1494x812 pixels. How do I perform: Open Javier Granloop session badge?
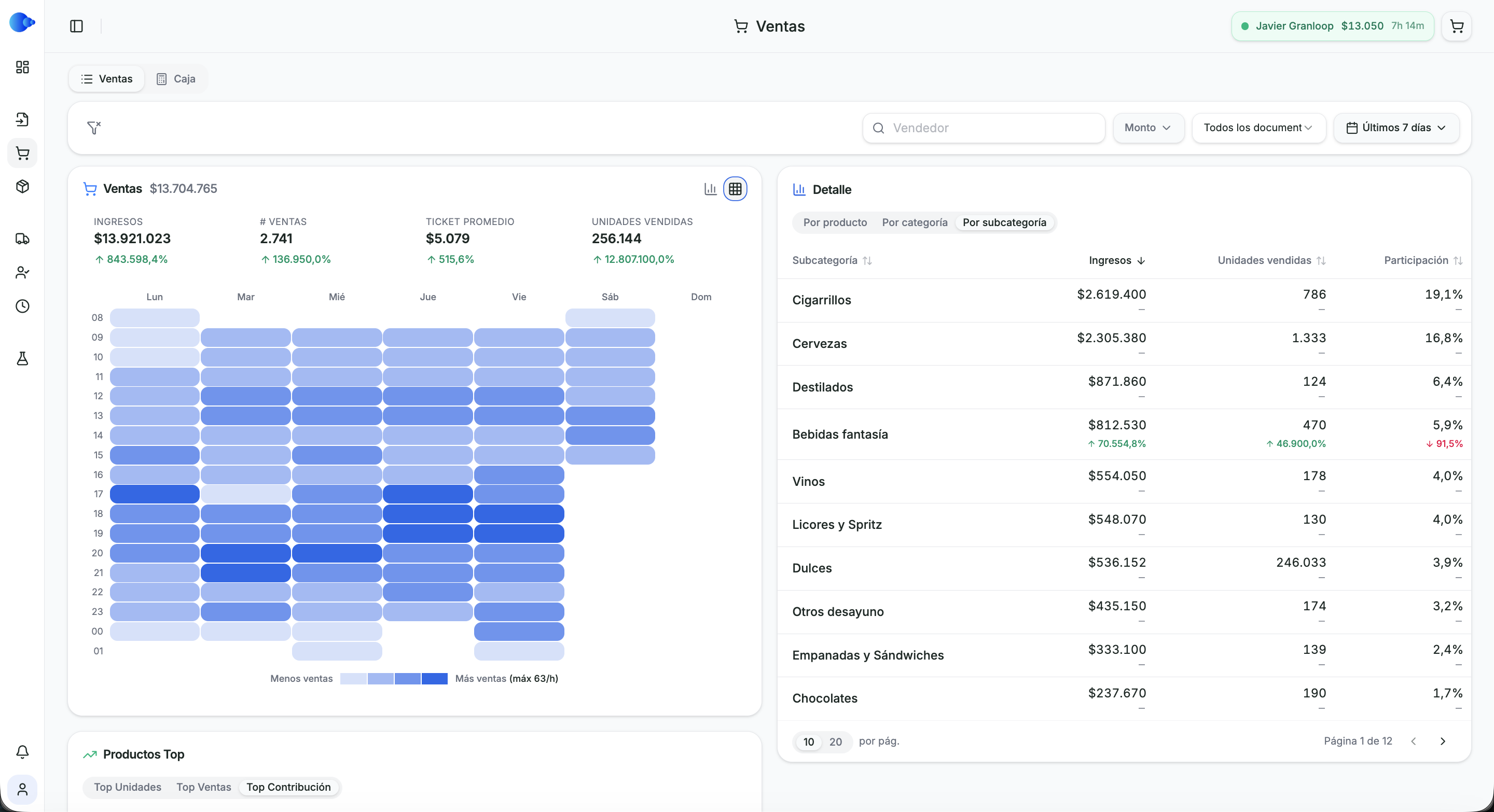1332,26
